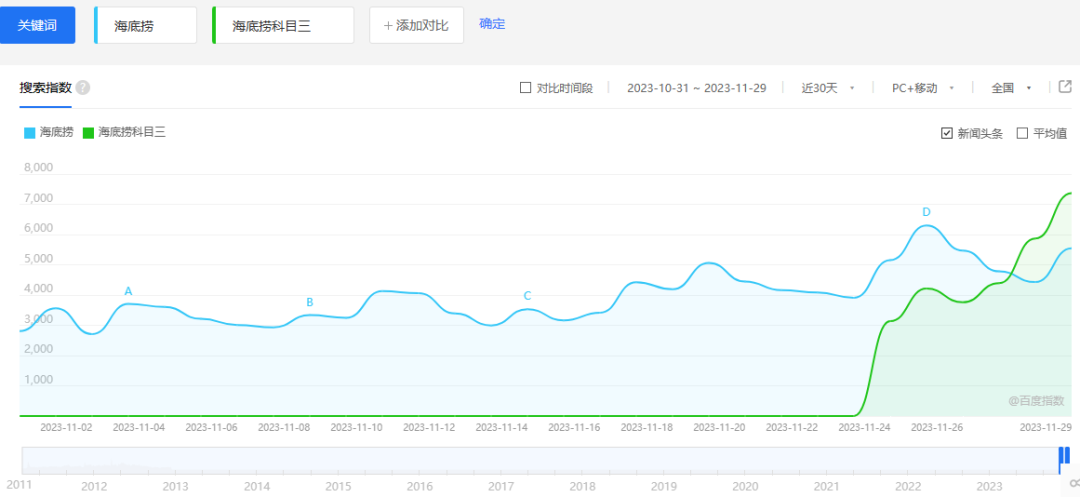
Task: Click news marker B on the chart
Action: (310, 302)
